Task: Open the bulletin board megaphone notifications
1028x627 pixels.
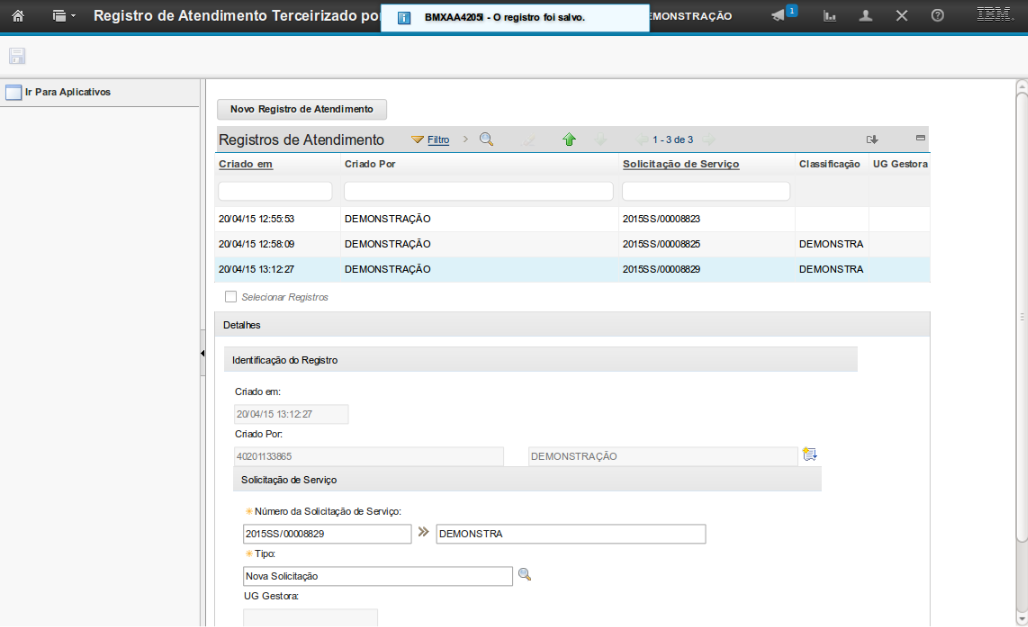Action: [779, 16]
